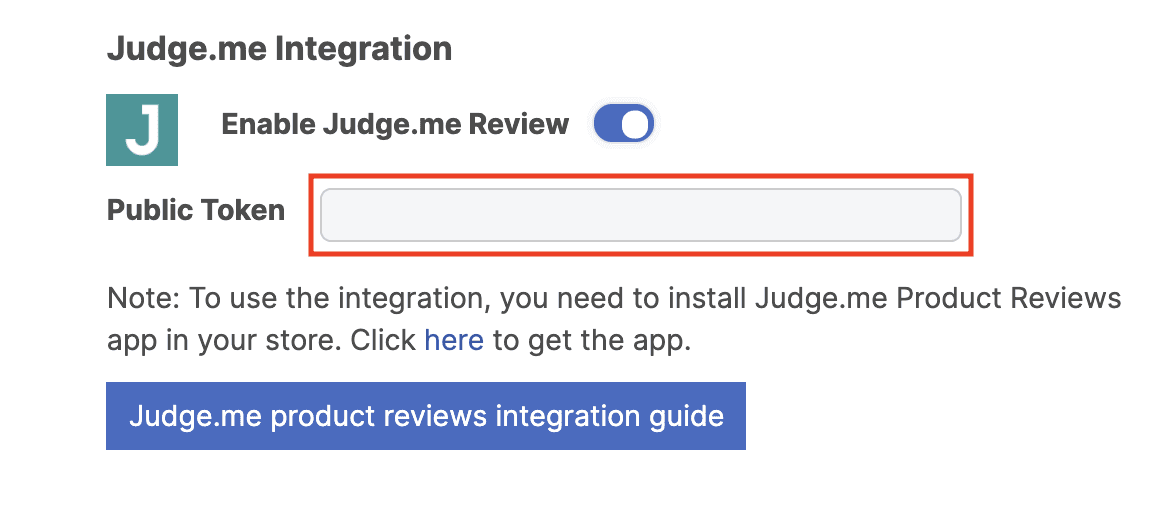Toggle the Enable Judge.me Review switch
This screenshot has width=1156, height=522.
click(624, 125)
